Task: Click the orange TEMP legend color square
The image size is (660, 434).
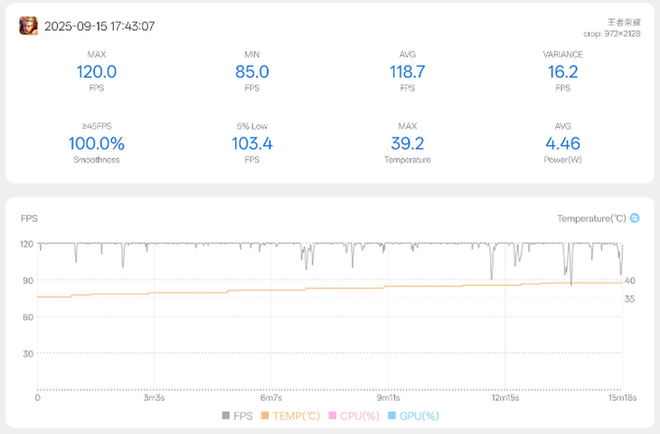Action: [x=265, y=415]
